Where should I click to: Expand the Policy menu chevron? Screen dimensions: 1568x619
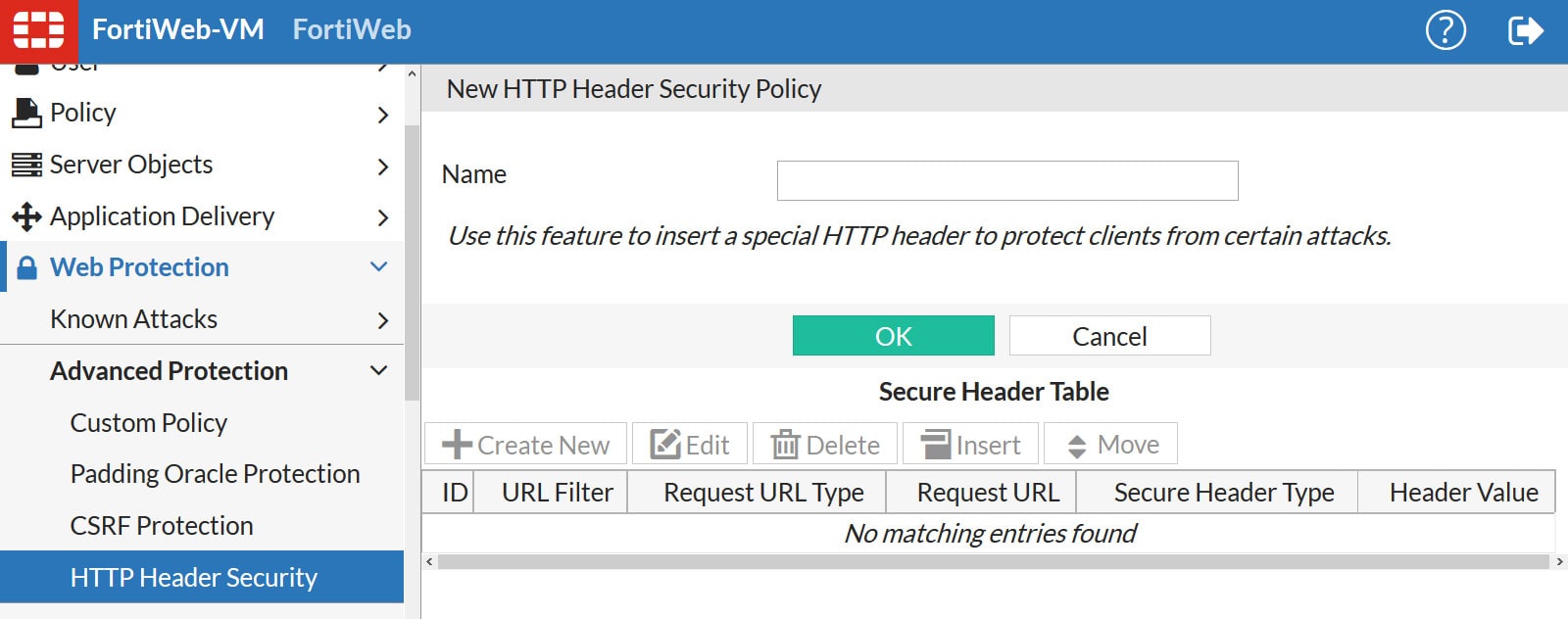pyautogui.click(x=383, y=115)
